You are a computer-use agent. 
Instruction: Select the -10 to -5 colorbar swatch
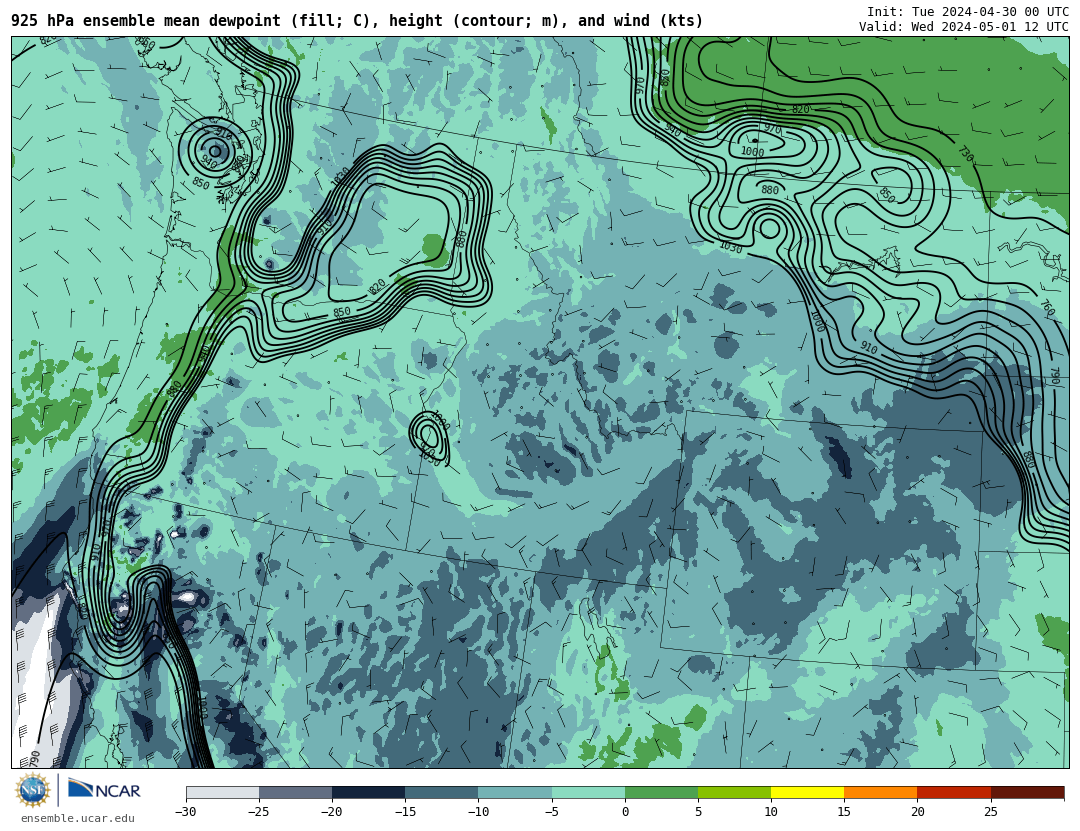(515, 792)
